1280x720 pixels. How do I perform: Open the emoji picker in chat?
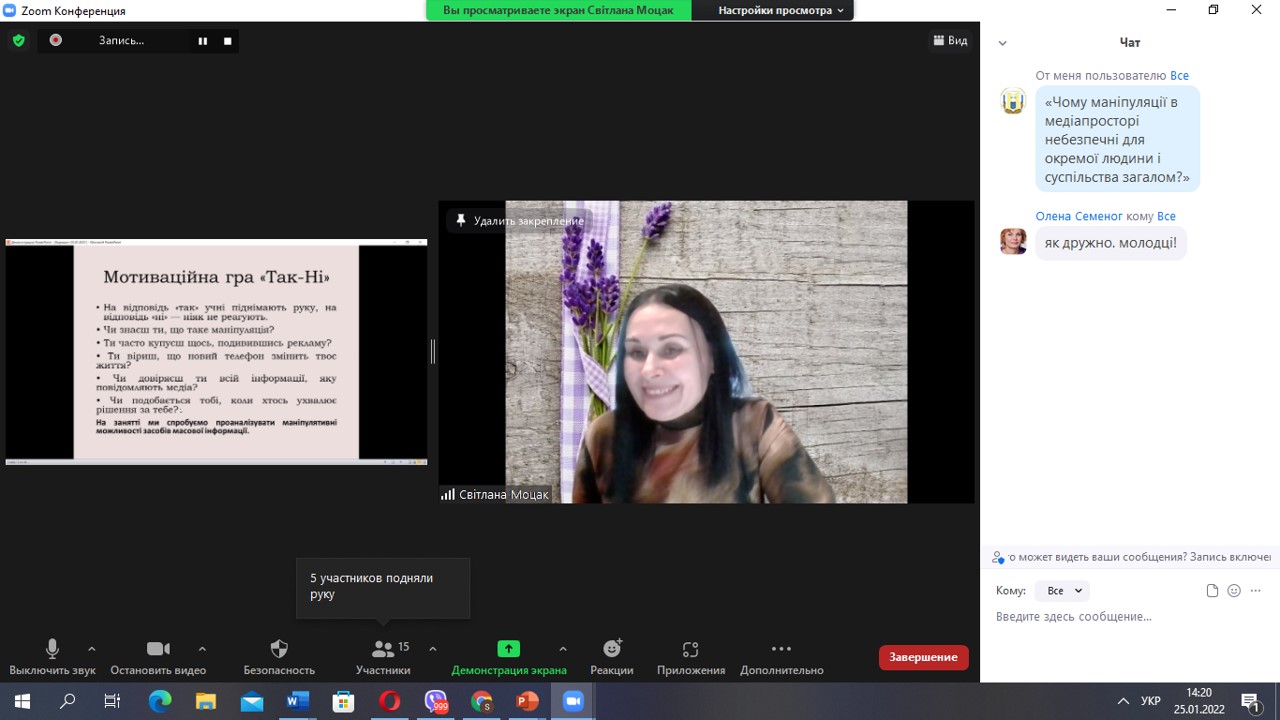click(1234, 591)
